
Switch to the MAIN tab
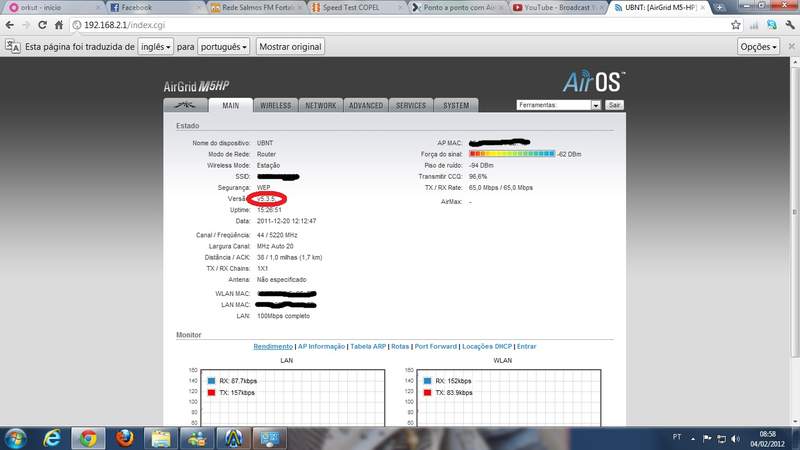231,105
